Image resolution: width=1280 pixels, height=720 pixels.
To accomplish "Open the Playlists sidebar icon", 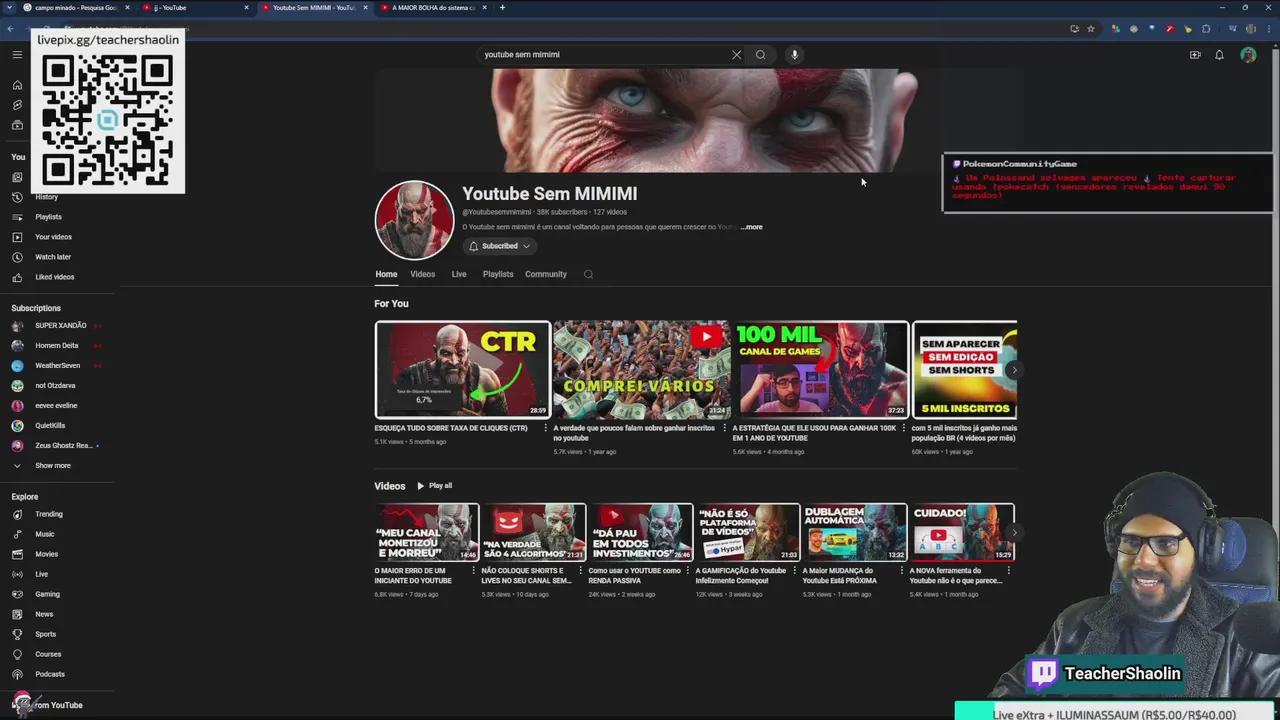I will coord(17,217).
